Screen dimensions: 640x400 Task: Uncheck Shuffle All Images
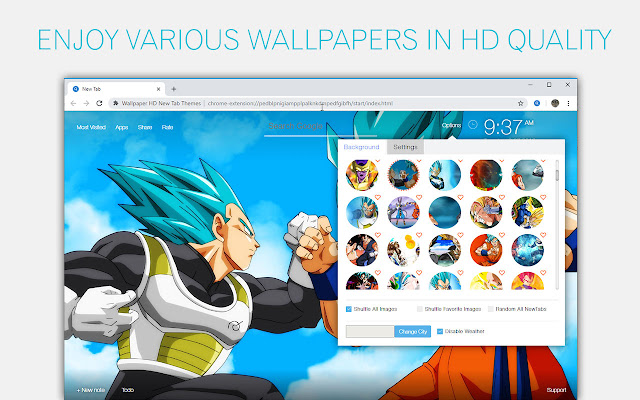(349, 309)
